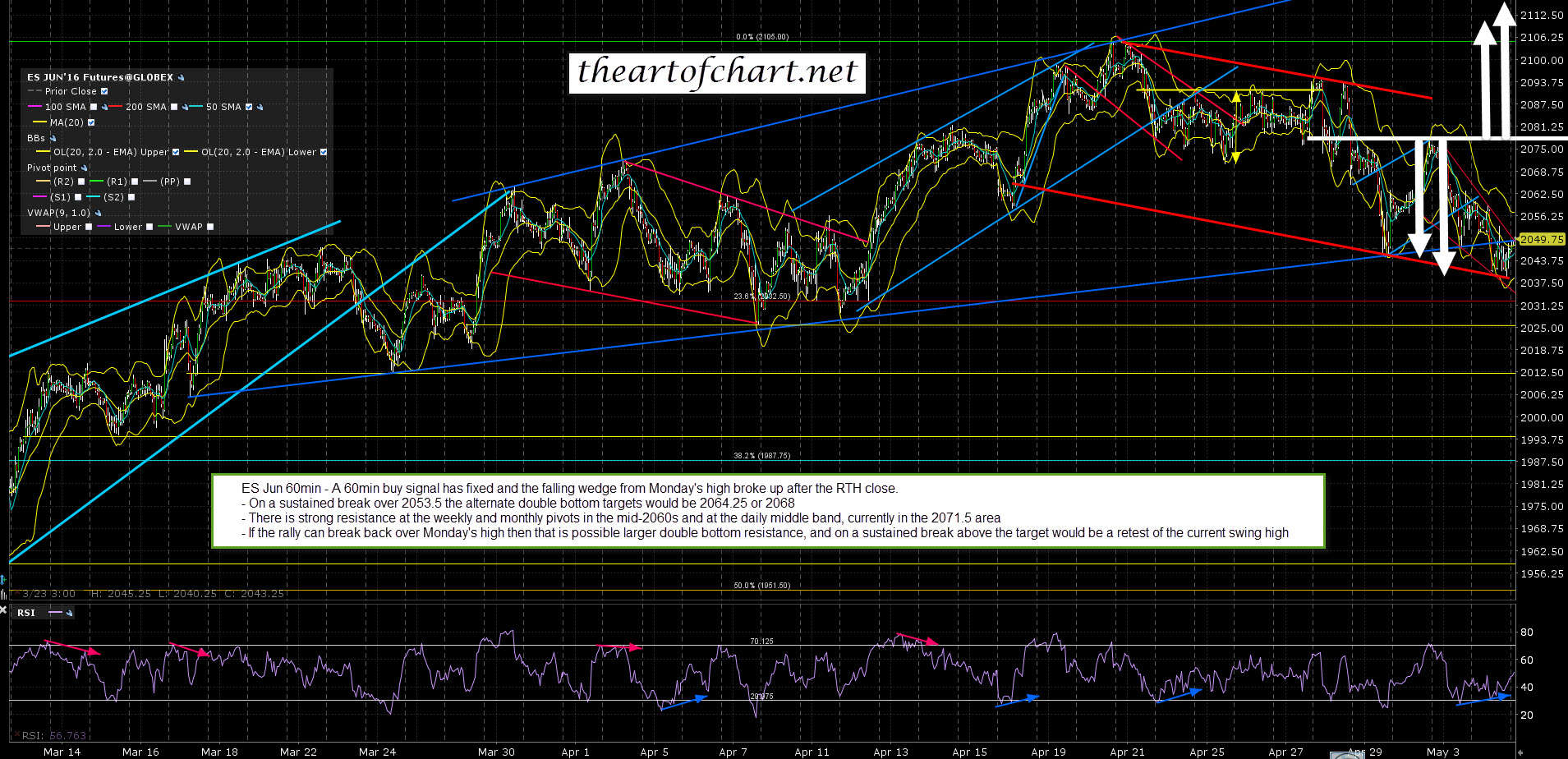The width and height of the screenshot is (1568, 759).
Task: Click the 100 SMA wrench icon
Action: (104, 107)
